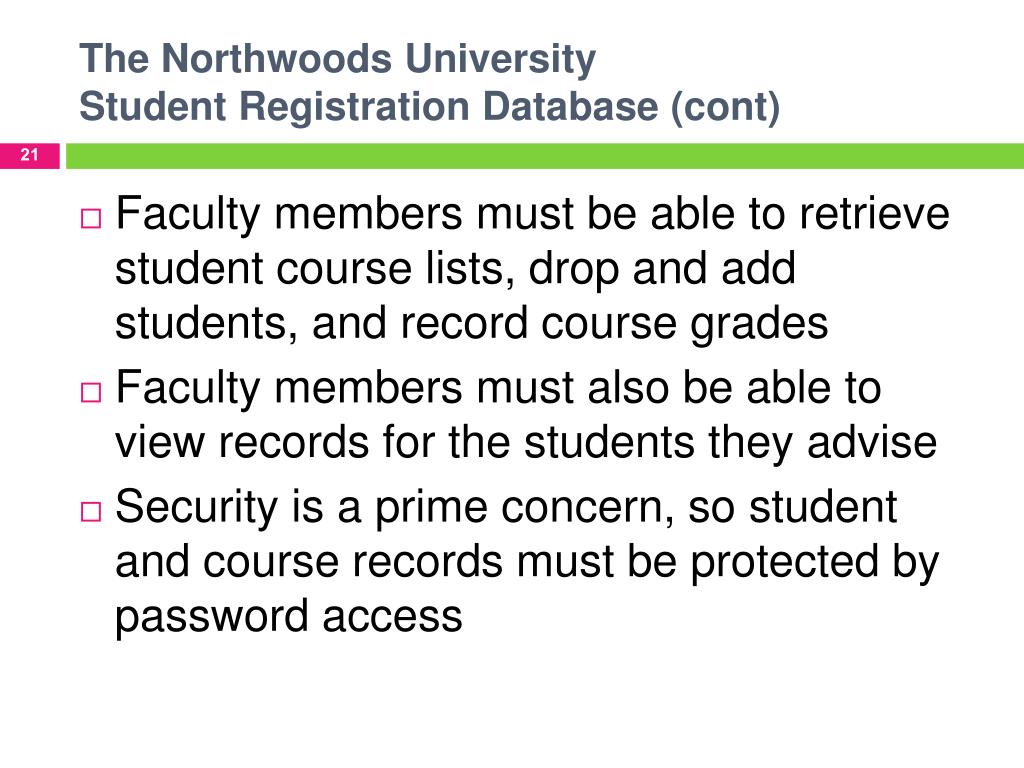Click the text 'view records for the students'
Screen dimensions: 1024x768
point(405,442)
